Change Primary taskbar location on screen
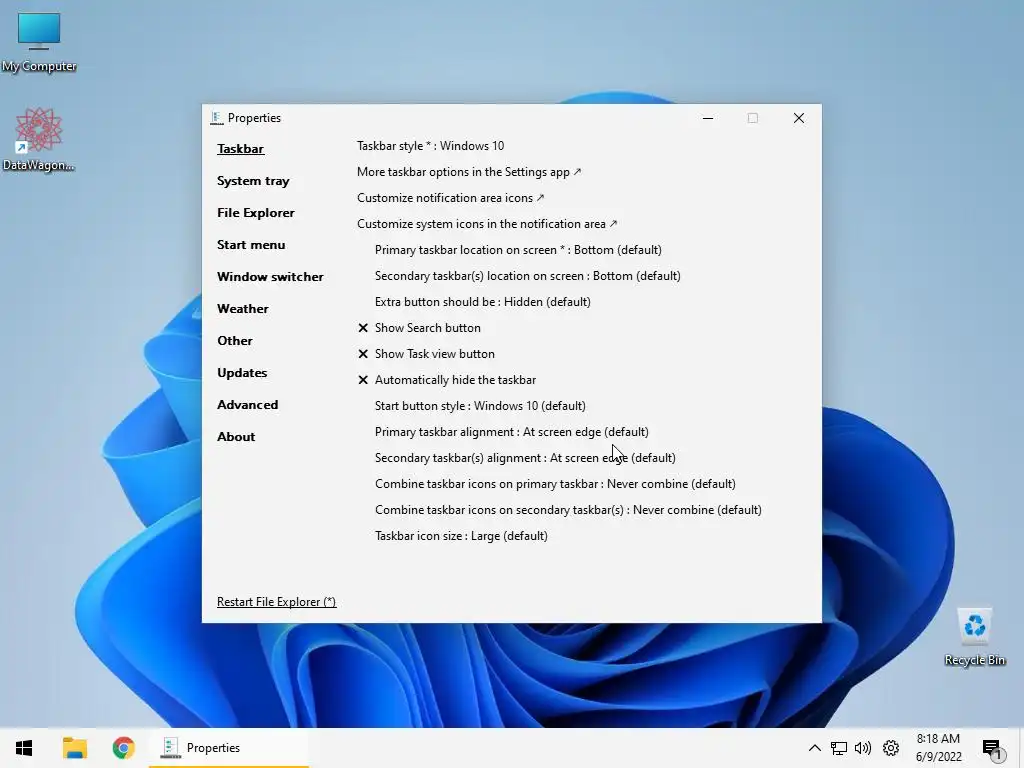The image size is (1024, 768). (x=518, y=250)
